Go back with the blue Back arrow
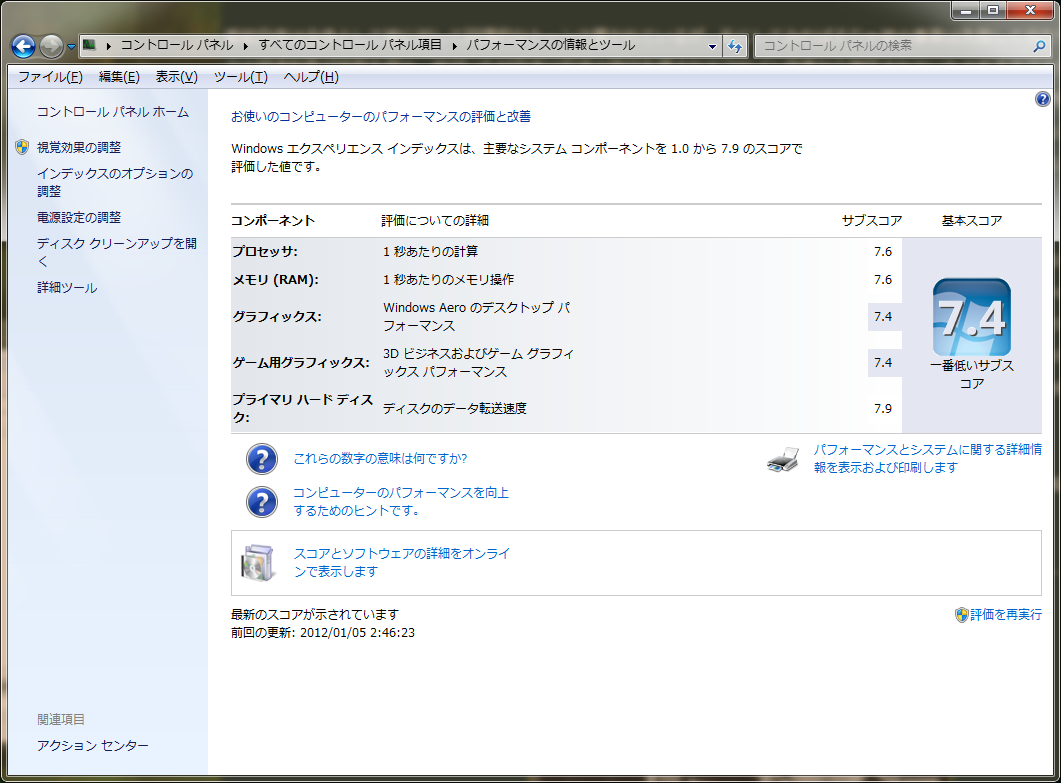 coord(23,46)
